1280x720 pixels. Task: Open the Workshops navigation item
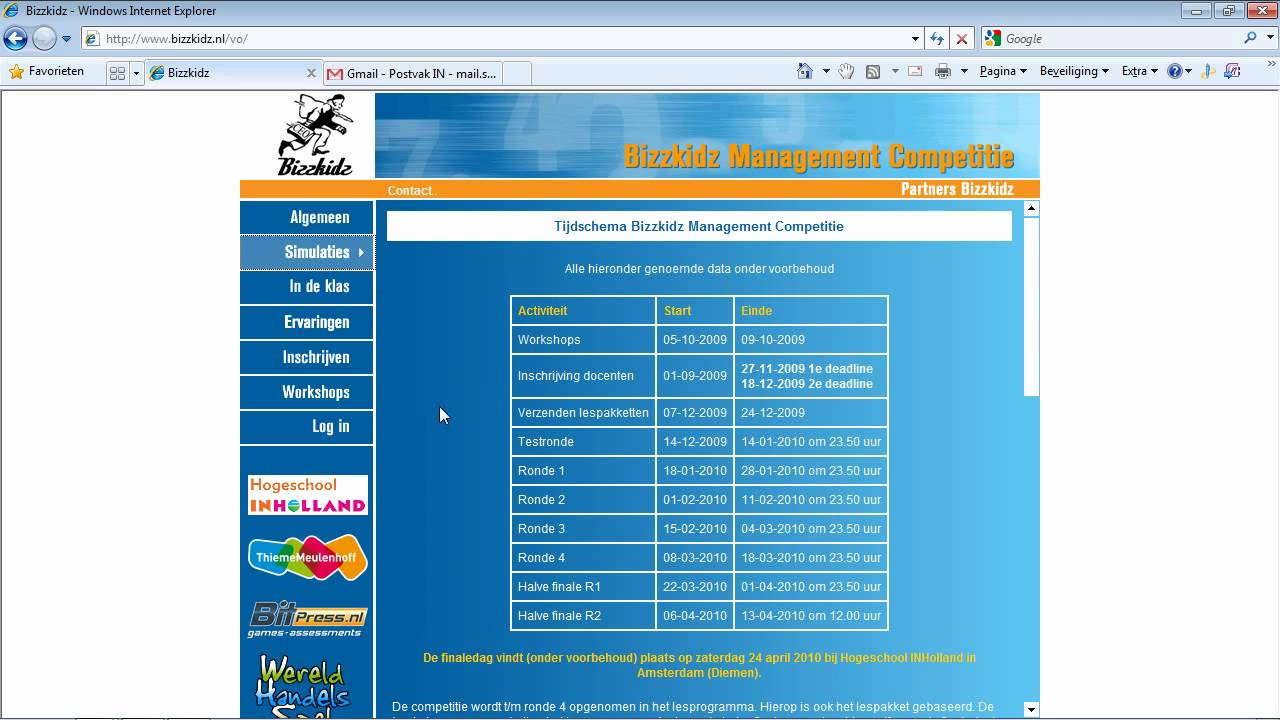coord(307,392)
